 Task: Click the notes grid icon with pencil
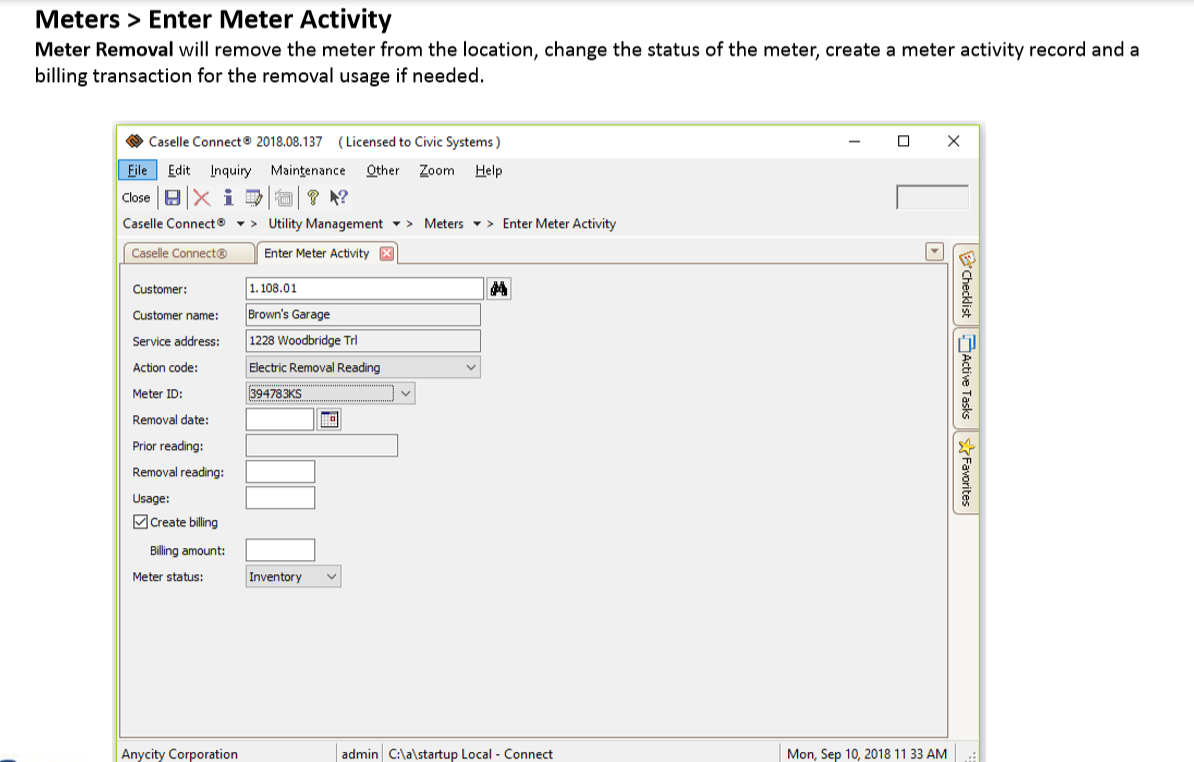click(253, 198)
